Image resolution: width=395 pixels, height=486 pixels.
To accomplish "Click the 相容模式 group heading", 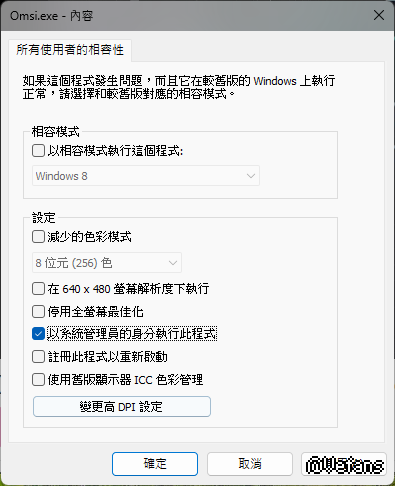I will pyautogui.click(x=56, y=132).
